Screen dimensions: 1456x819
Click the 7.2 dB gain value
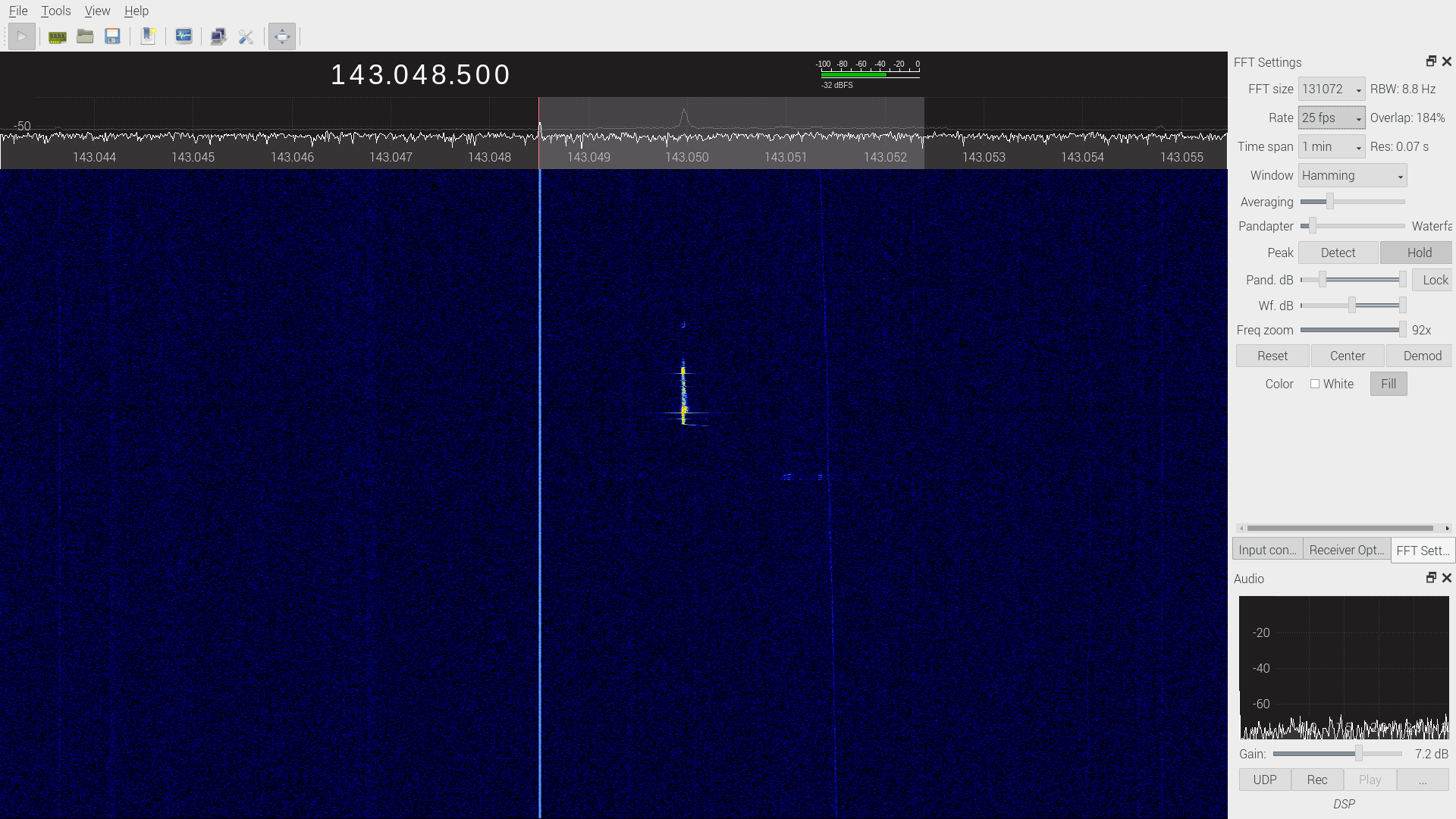click(x=1432, y=754)
